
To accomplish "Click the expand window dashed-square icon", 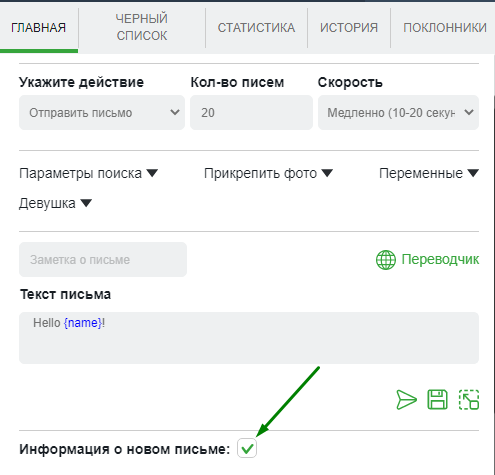I will pyautogui.click(x=469, y=399).
